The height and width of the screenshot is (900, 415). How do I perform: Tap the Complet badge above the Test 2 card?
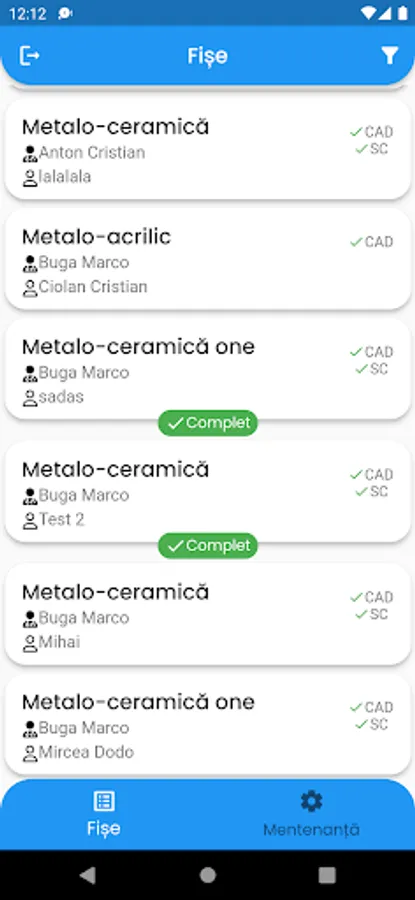click(x=208, y=423)
